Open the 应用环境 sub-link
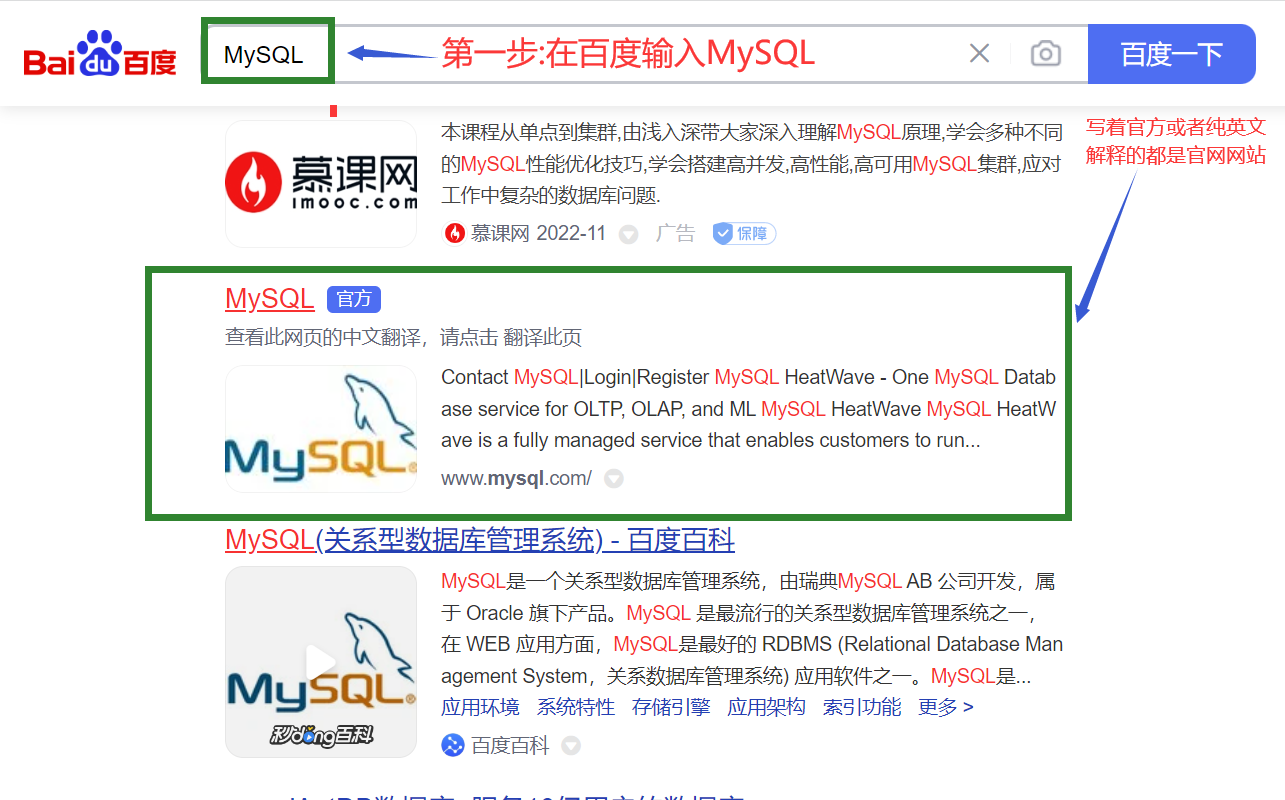This screenshot has height=800, width=1285. (480, 708)
